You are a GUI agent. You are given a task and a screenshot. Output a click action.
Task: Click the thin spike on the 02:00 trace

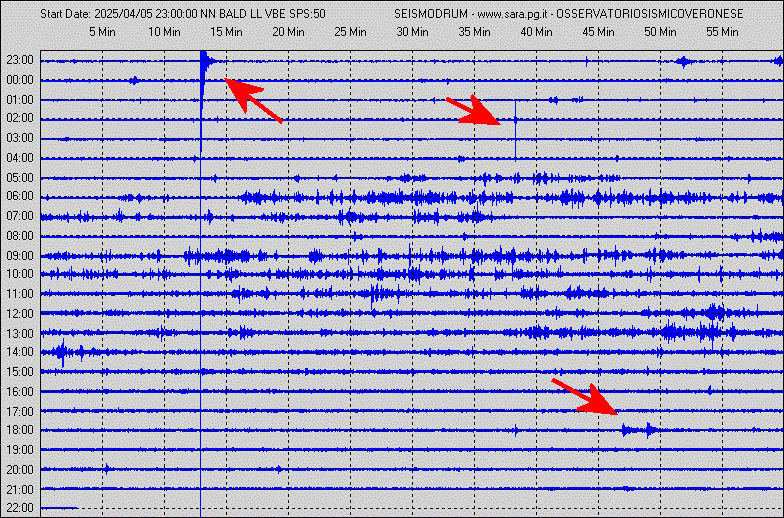tap(516, 129)
